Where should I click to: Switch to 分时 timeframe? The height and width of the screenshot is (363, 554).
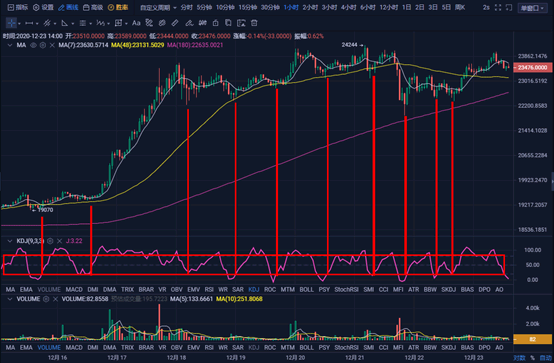187,7
